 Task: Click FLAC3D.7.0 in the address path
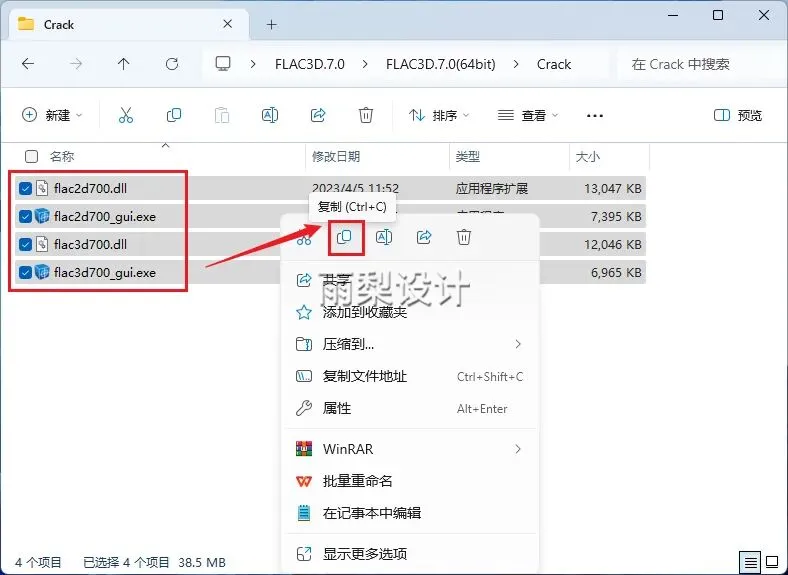tap(310, 64)
